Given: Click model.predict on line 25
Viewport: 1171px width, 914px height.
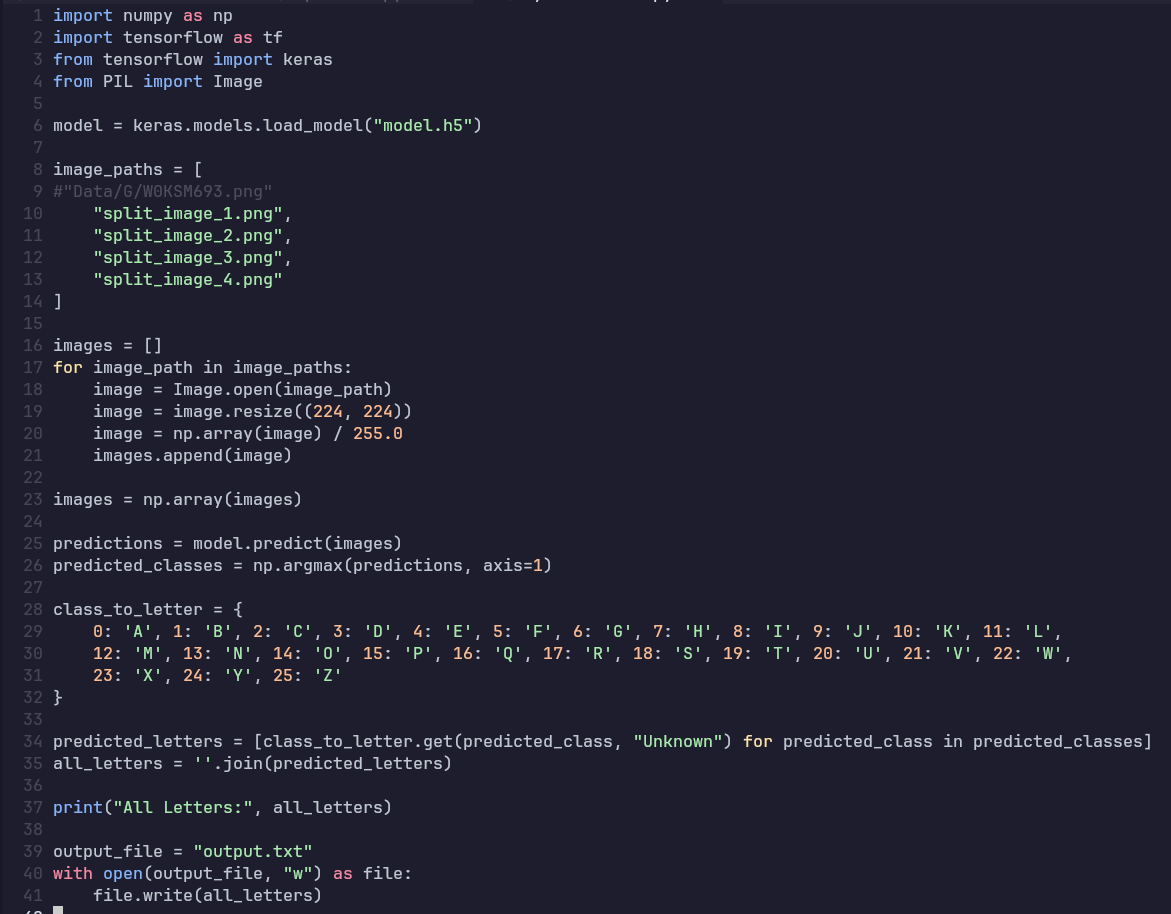Looking at the screenshot, I should coord(237,544).
